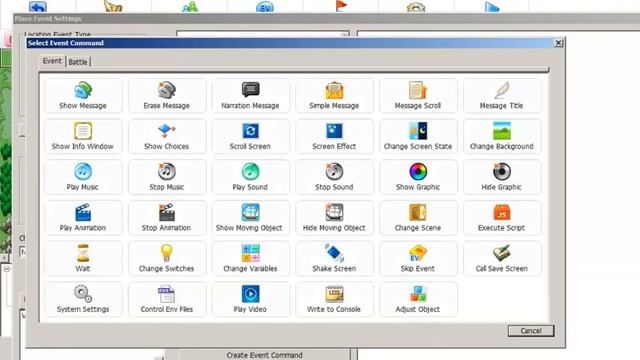640x360 pixels.
Task: Pick the Show Choices command
Action: tap(167, 137)
